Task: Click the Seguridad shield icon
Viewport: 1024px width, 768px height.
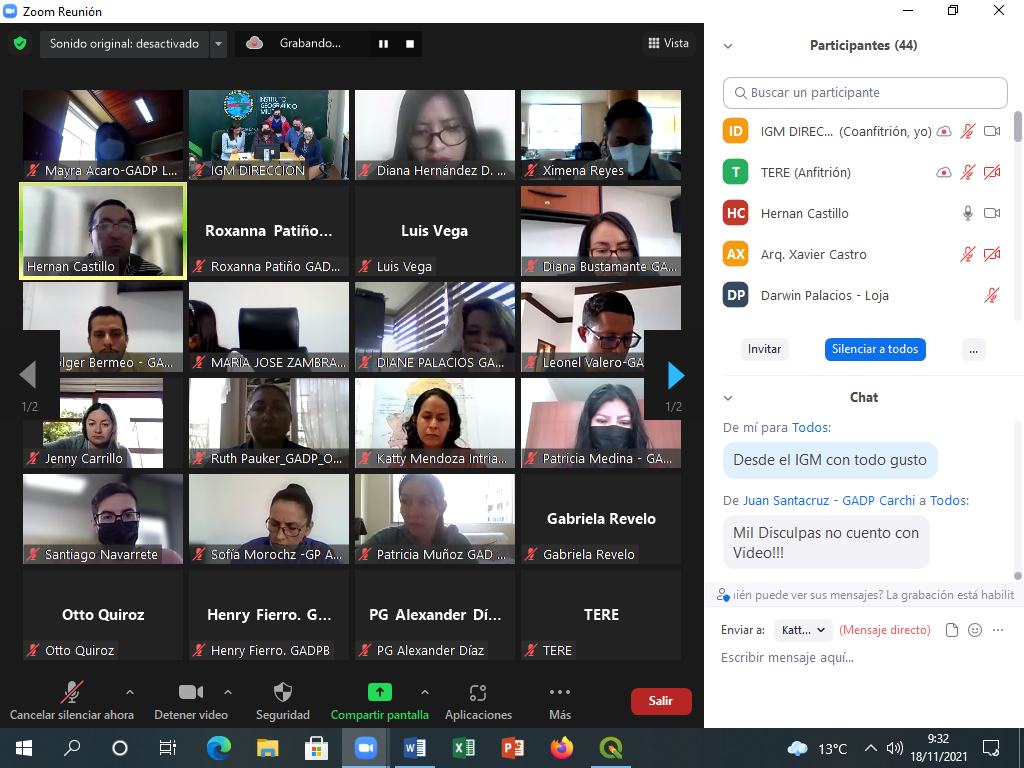Action: pos(283,693)
